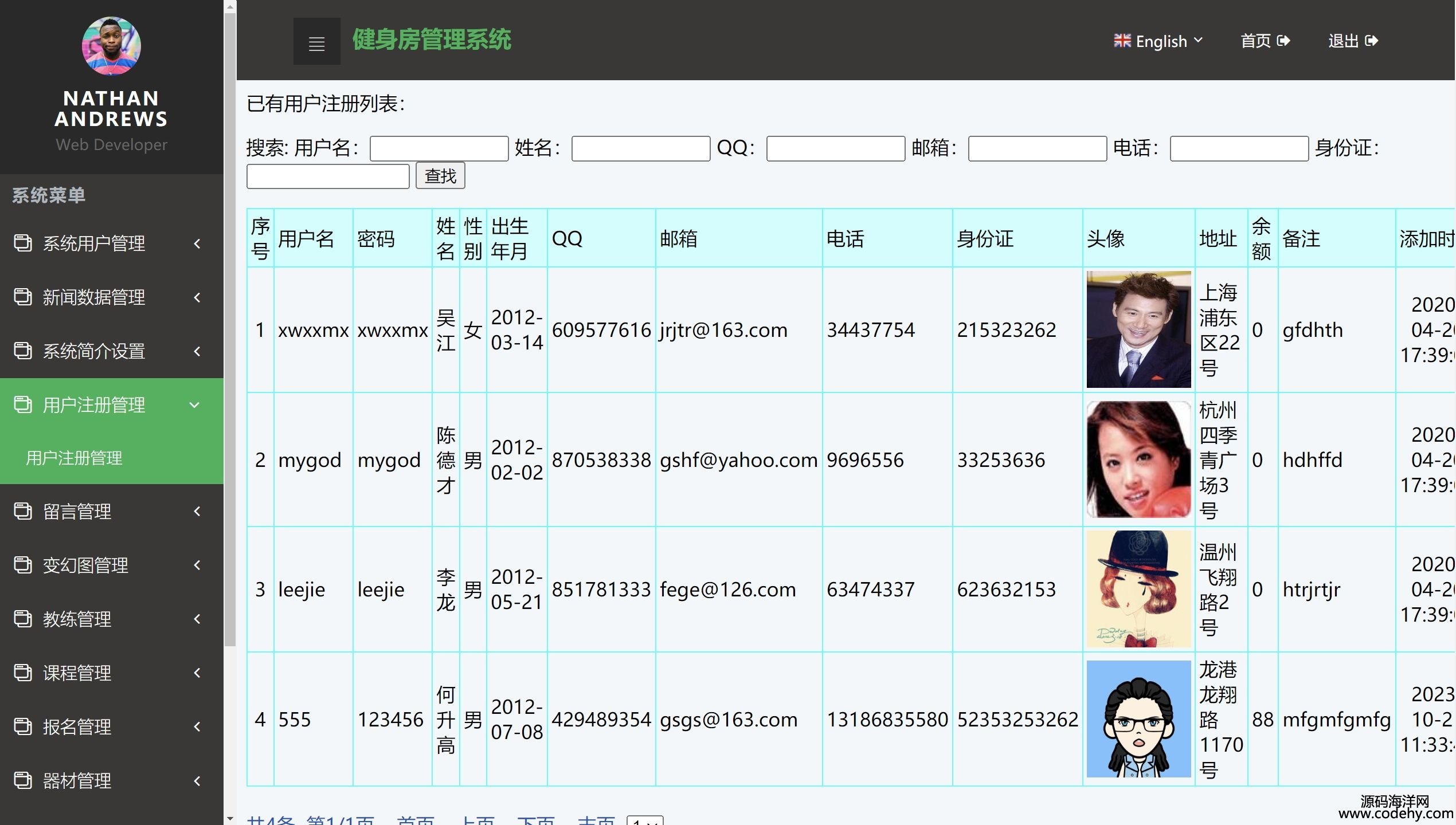Open 留言管理 menu item
This screenshot has width=1456, height=825.
pyautogui.click(x=111, y=511)
